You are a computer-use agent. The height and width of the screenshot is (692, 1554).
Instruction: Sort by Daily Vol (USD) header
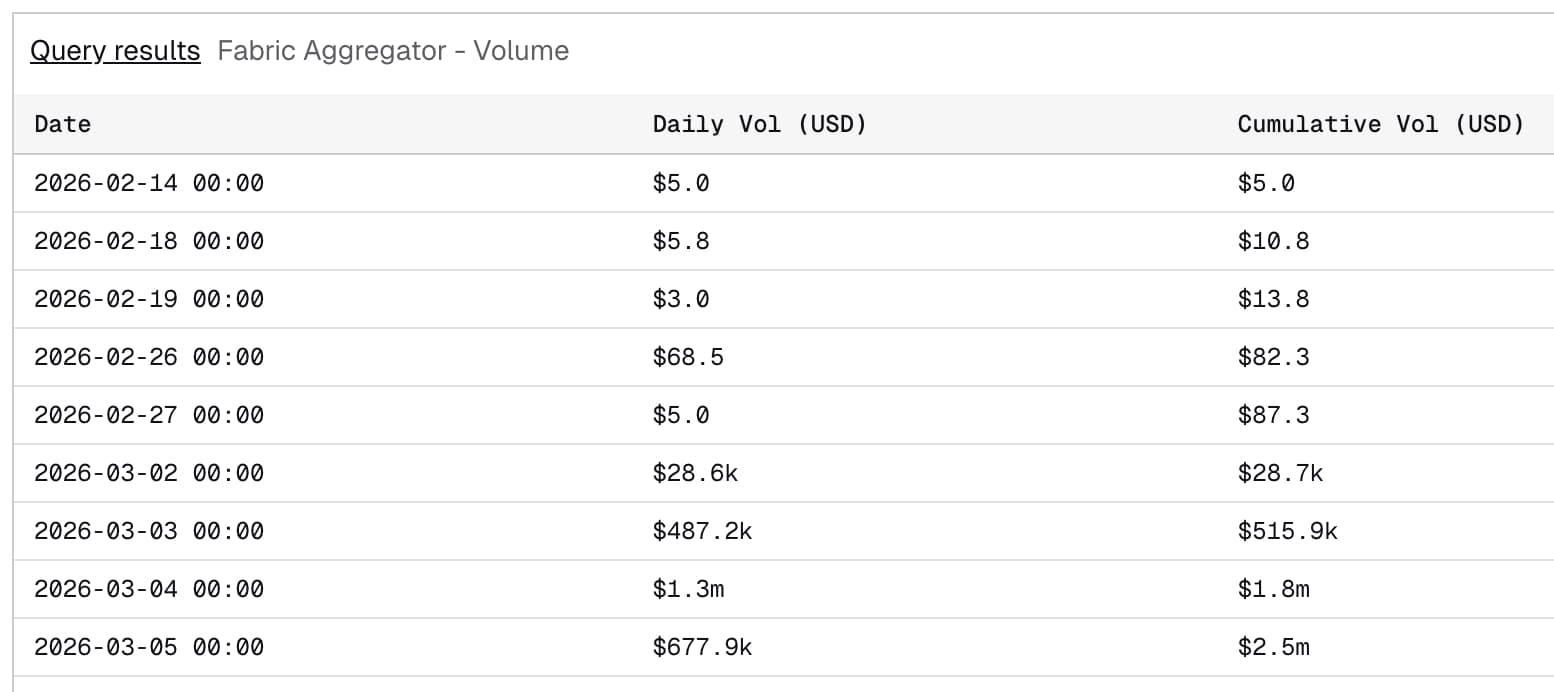[759, 124]
